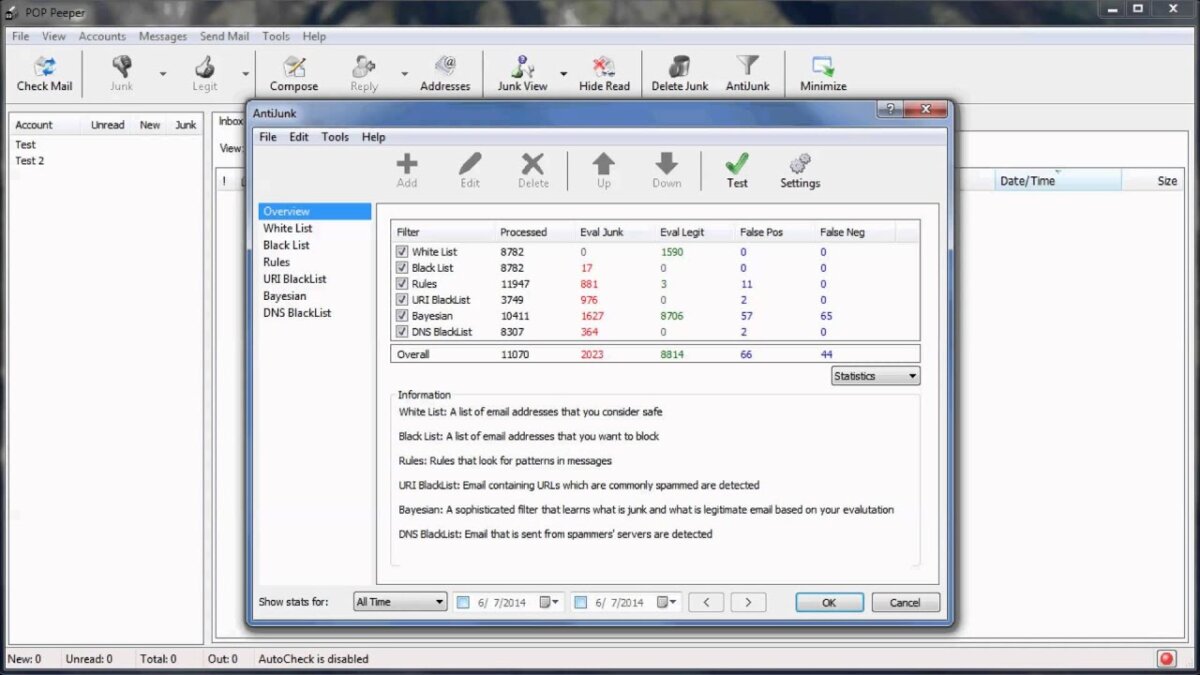
Task: Click the AntiJunk dialog help question-mark button
Action: click(x=889, y=109)
